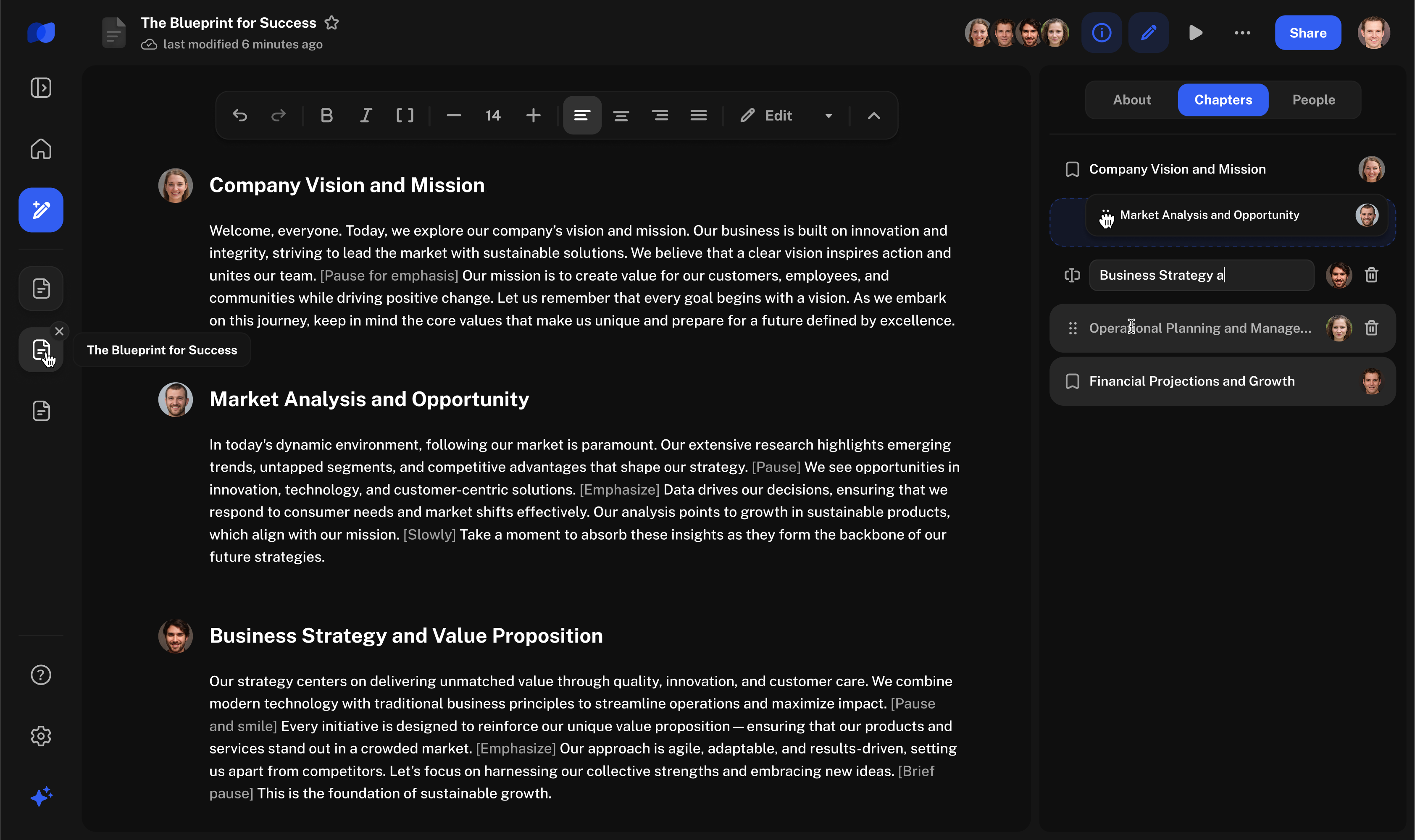Insert bracket cue annotation
Viewport: 1415px width, 840px height.
click(405, 115)
